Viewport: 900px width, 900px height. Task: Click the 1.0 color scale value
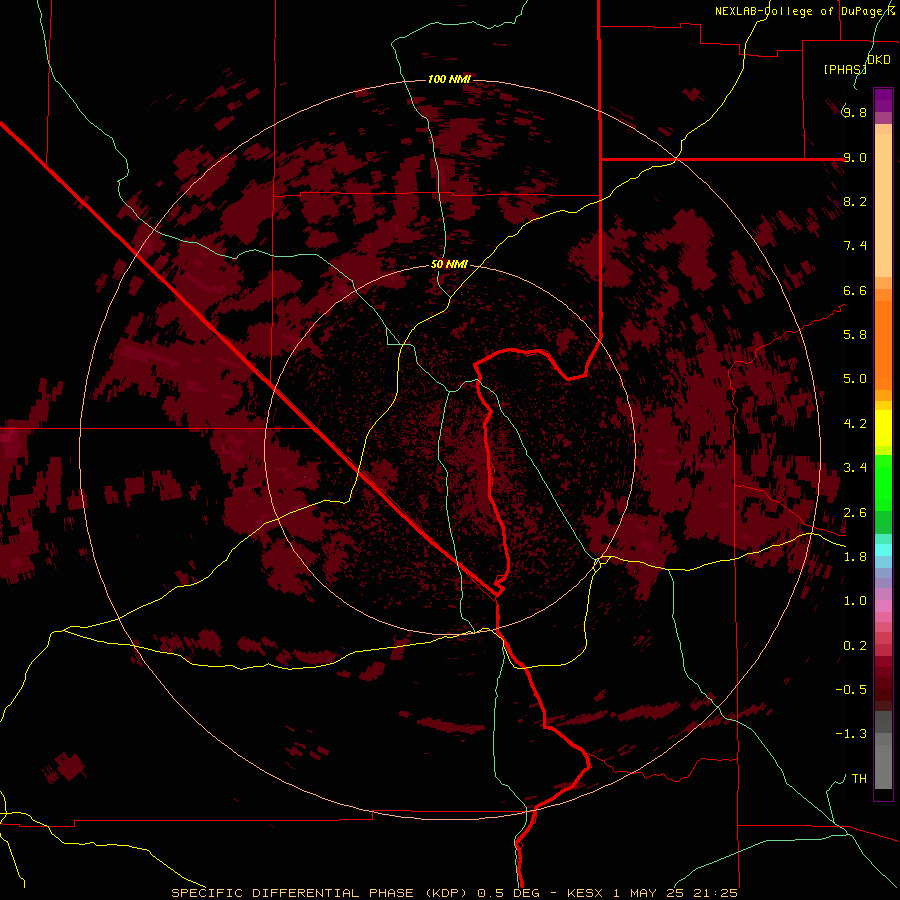pos(855,600)
